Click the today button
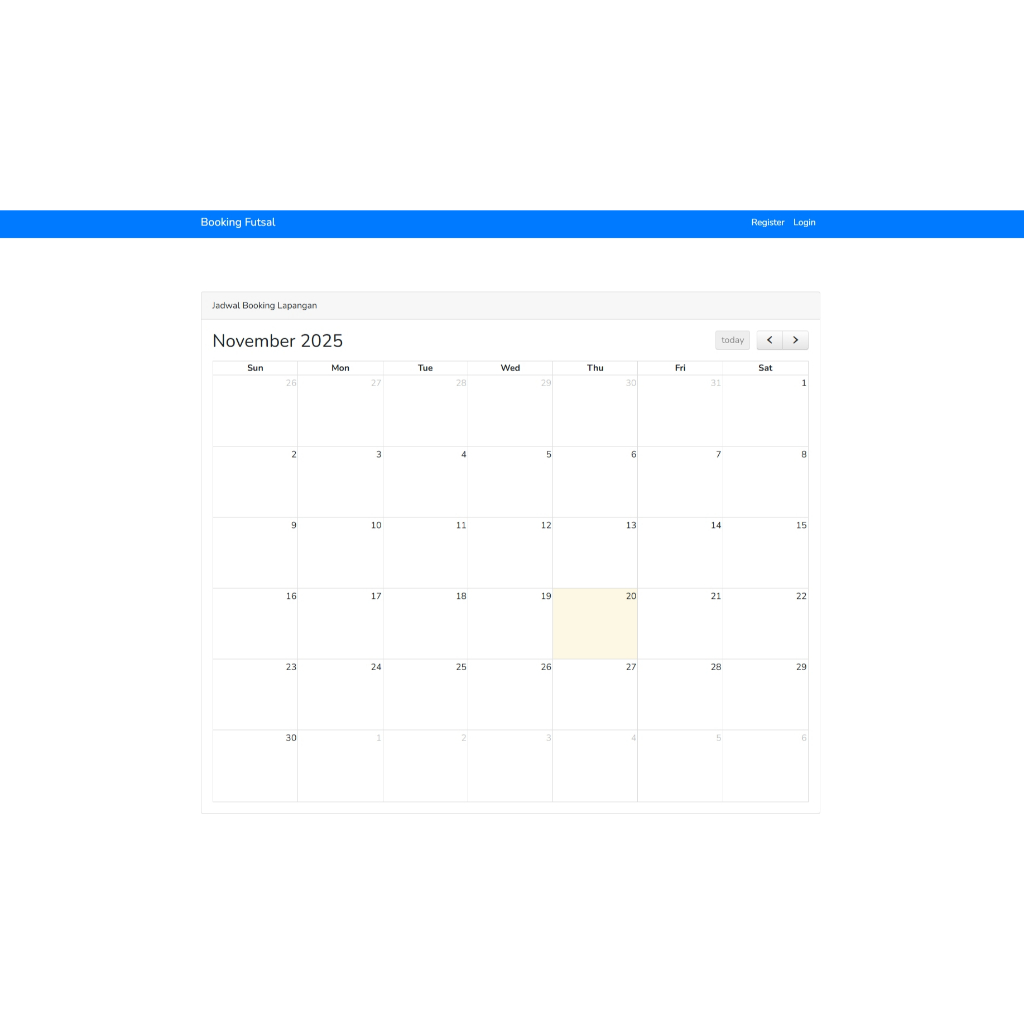 tap(731, 340)
